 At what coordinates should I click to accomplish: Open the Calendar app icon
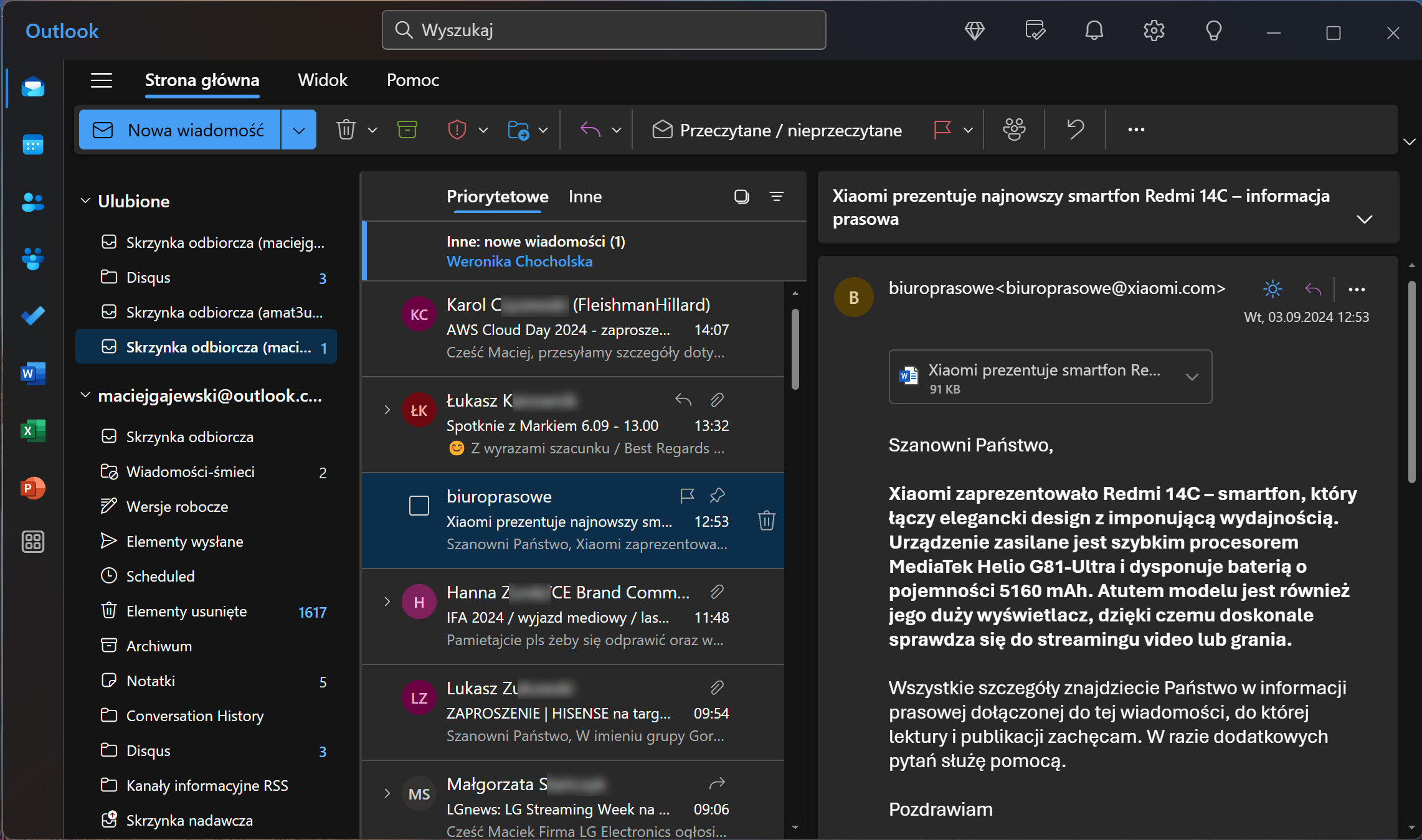(33, 145)
